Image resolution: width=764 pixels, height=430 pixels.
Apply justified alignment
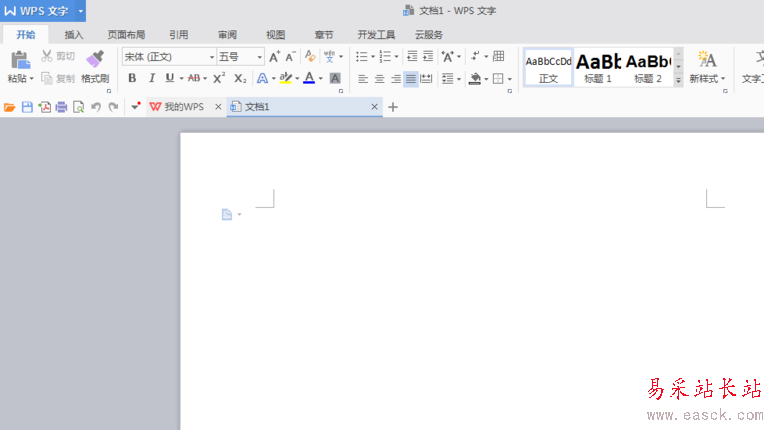411,78
